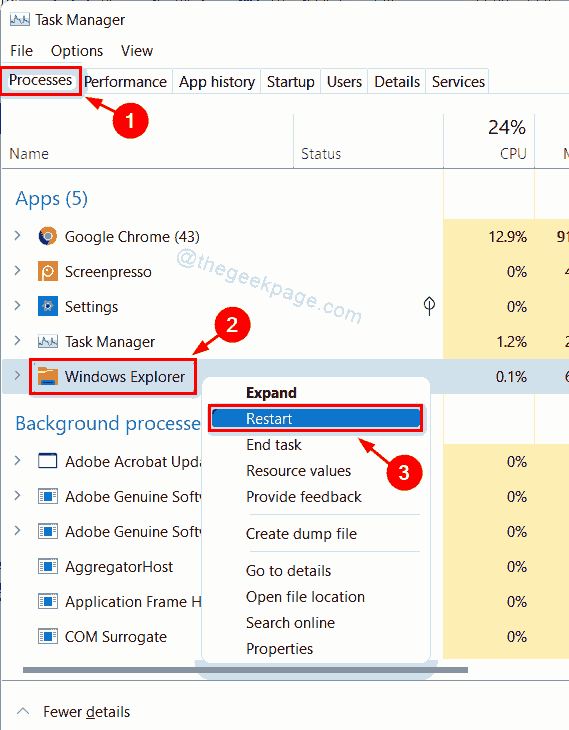Click the Fewer details link
The width and height of the screenshot is (569, 730).
point(87,712)
